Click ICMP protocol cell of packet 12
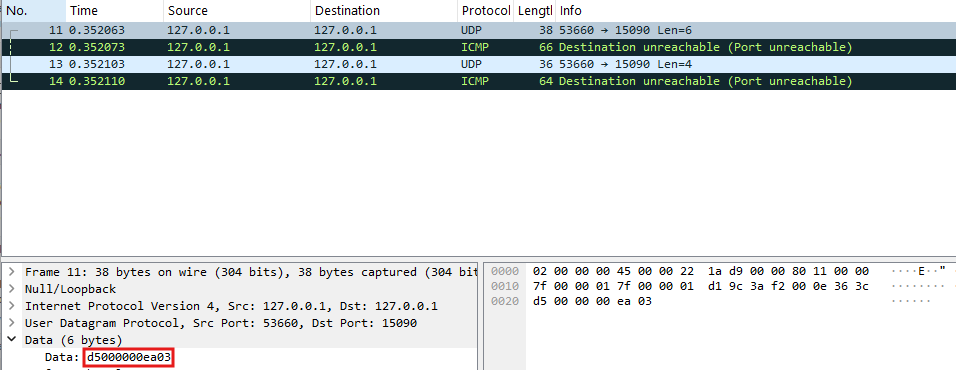Screen dimensions: 956x370 (475, 47)
